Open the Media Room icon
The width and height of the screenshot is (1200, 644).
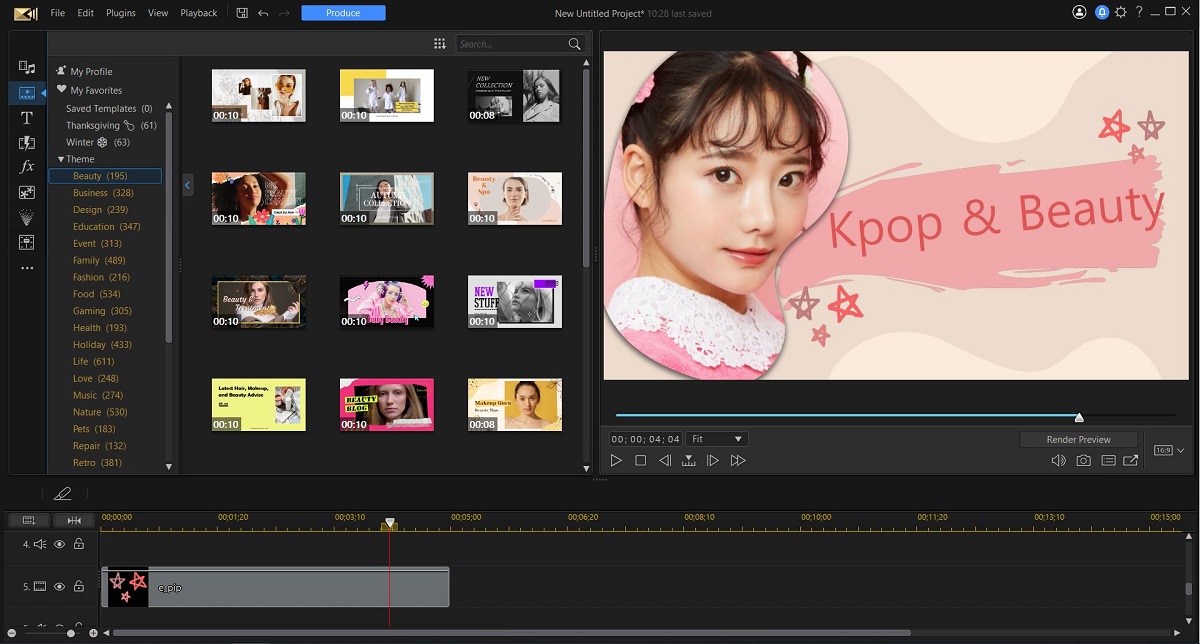pos(27,67)
